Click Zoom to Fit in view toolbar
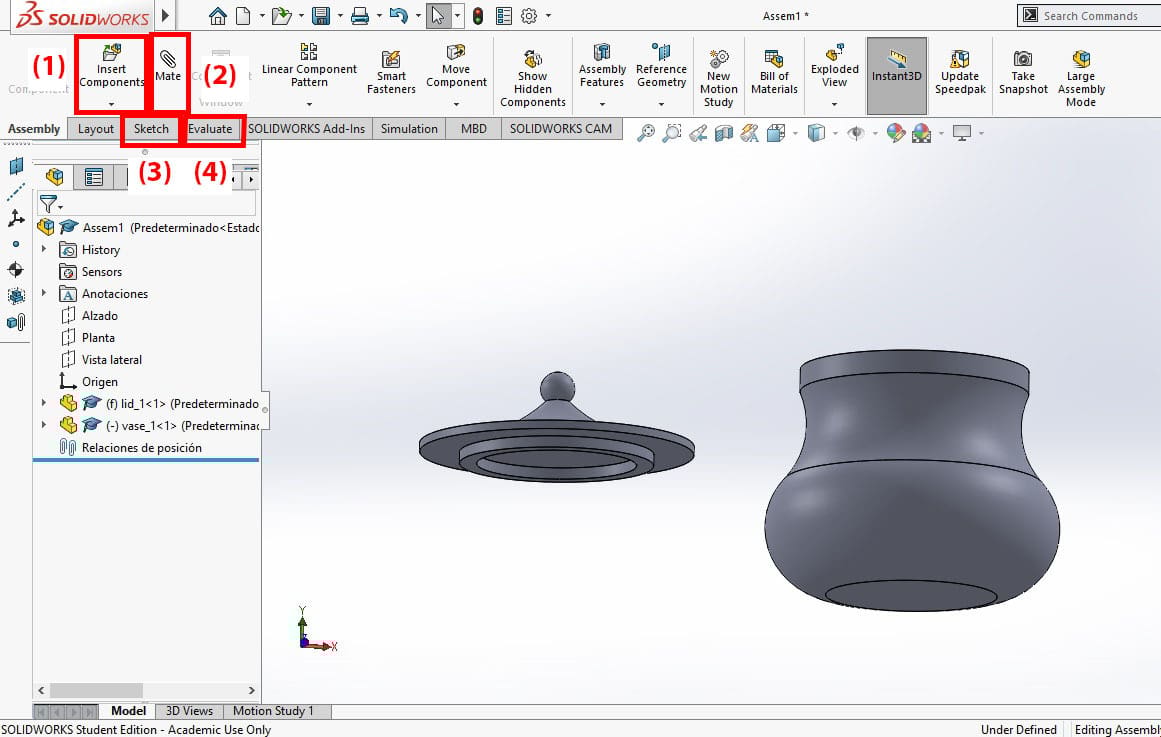The width and height of the screenshot is (1161, 737). [646, 133]
